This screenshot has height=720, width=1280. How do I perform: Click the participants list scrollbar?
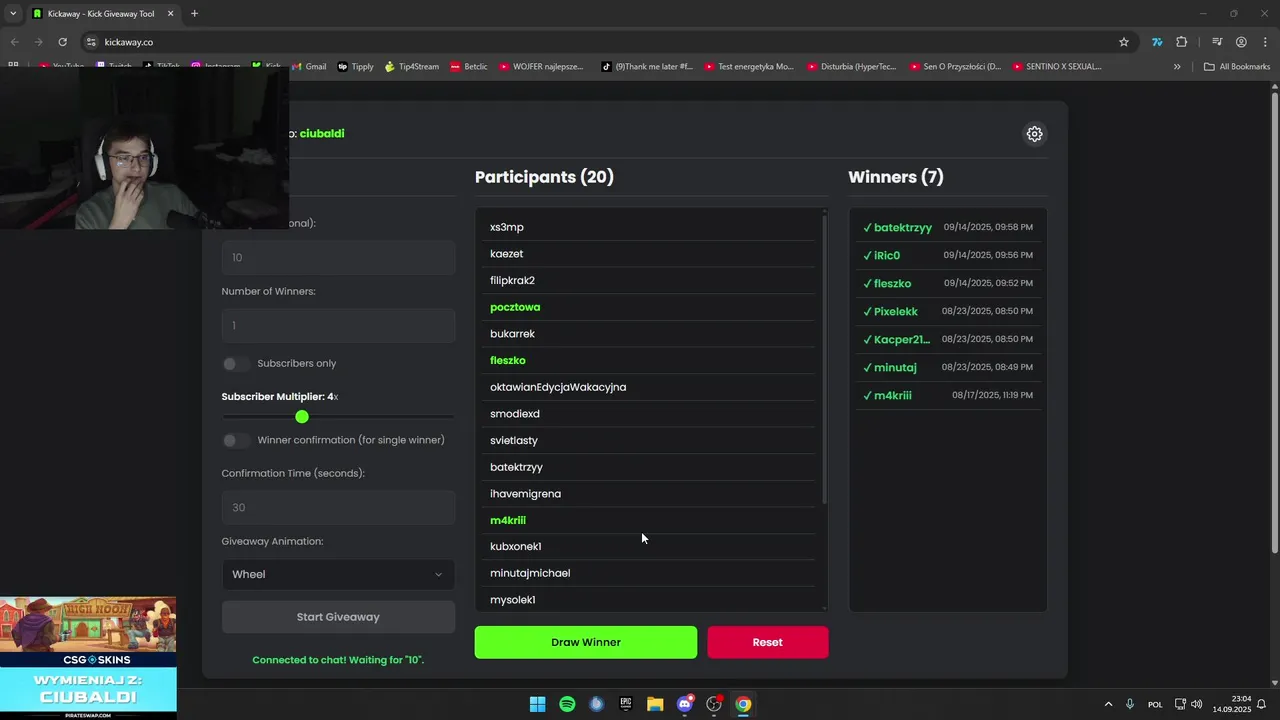(x=825, y=360)
